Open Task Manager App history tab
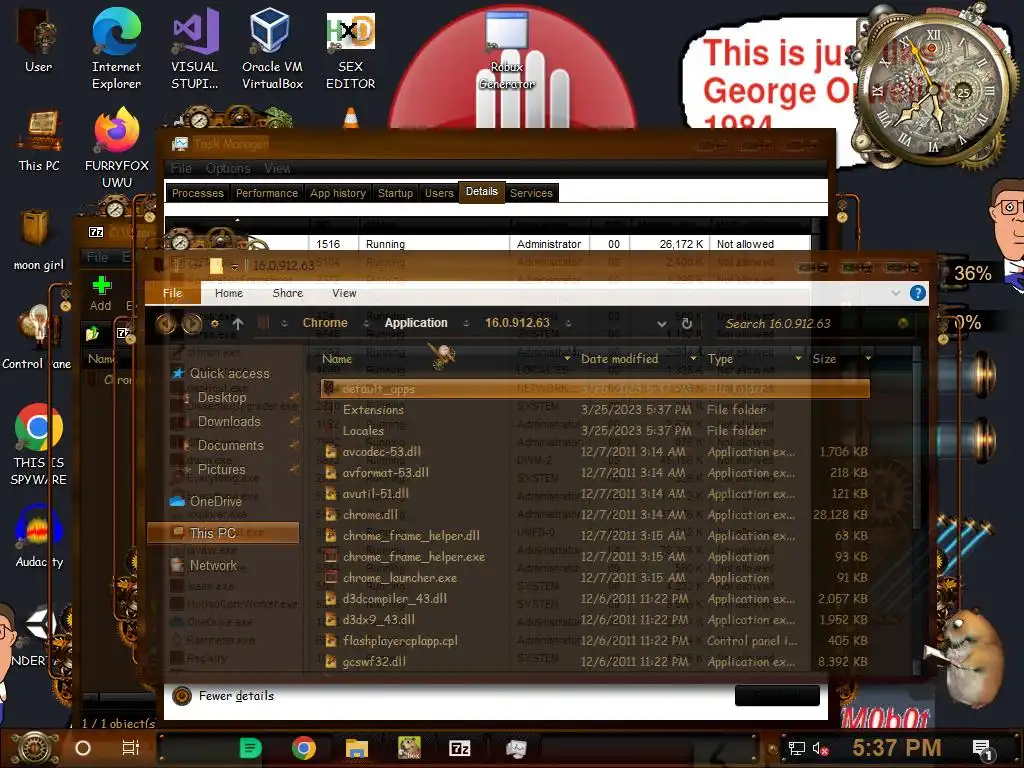Image resolution: width=1024 pixels, height=768 pixels. [x=338, y=193]
